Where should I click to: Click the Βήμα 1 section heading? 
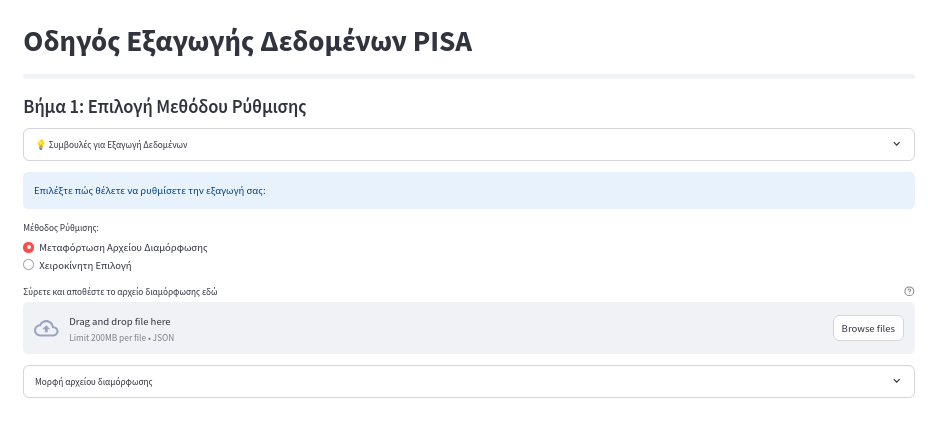[165, 107]
